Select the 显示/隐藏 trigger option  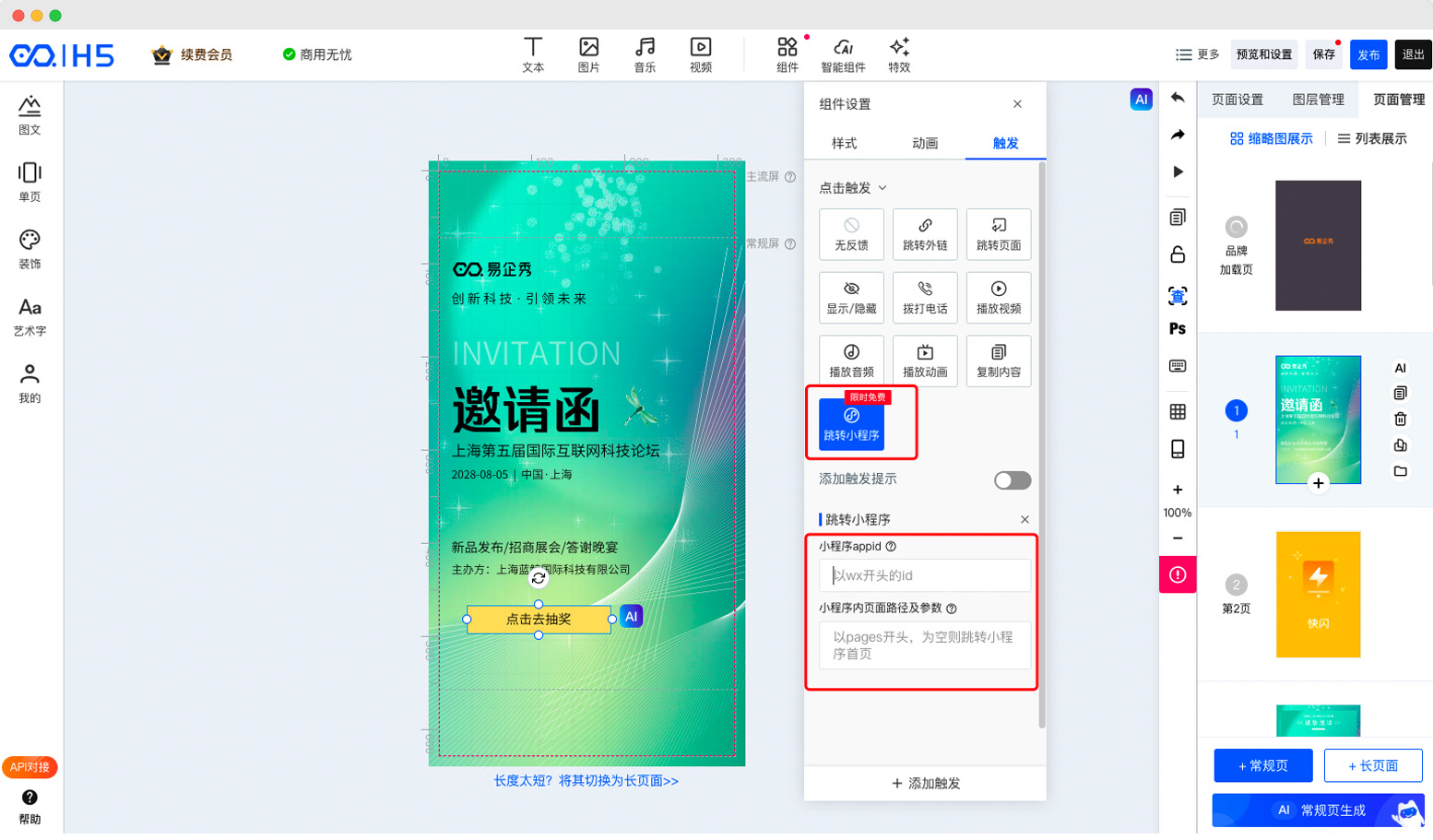(x=851, y=298)
